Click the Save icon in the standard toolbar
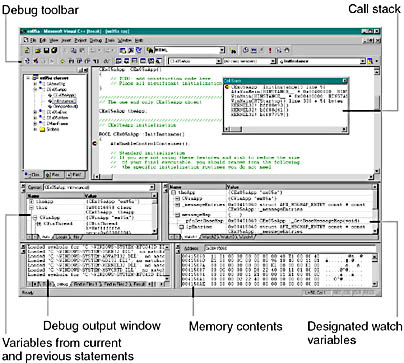 coord(46,51)
